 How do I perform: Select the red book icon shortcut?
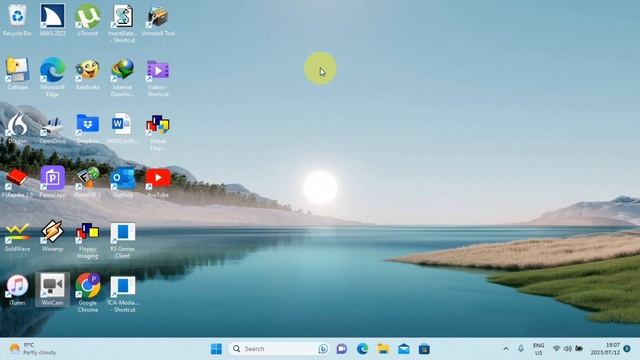point(18,182)
